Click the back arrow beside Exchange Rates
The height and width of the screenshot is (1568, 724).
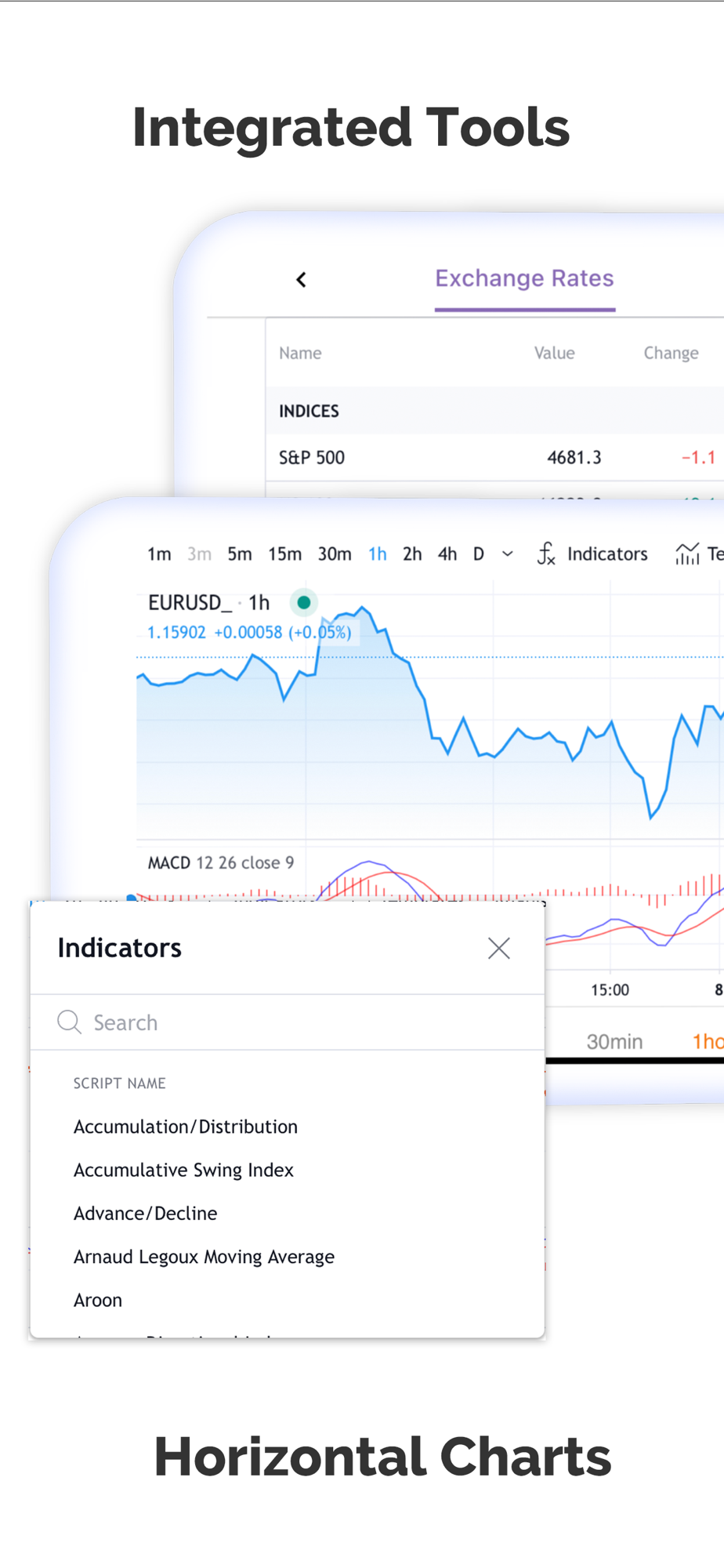(301, 280)
